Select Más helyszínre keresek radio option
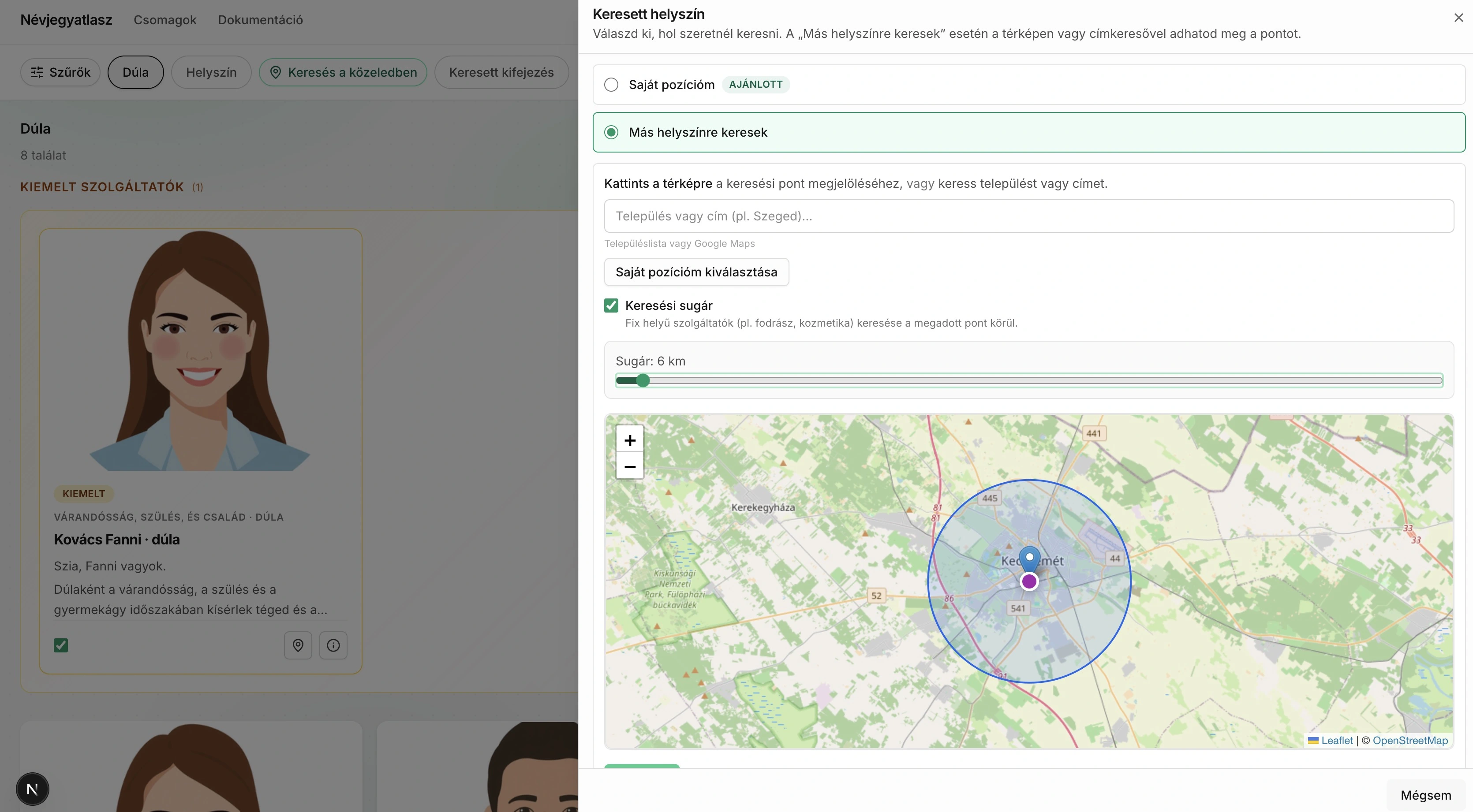 [x=611, y=133]
